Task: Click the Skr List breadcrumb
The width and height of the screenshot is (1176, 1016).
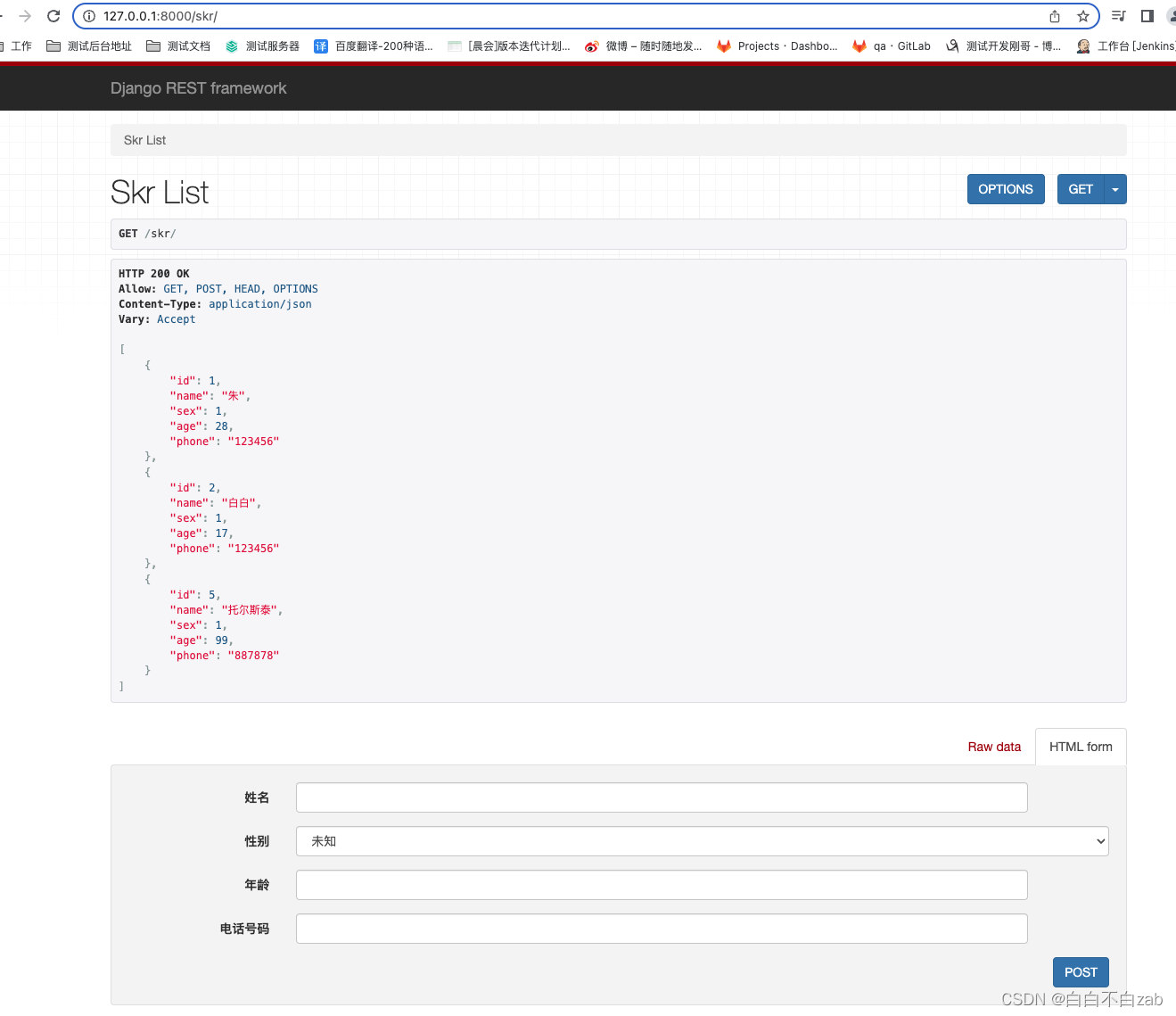Action: pos(144,140)
